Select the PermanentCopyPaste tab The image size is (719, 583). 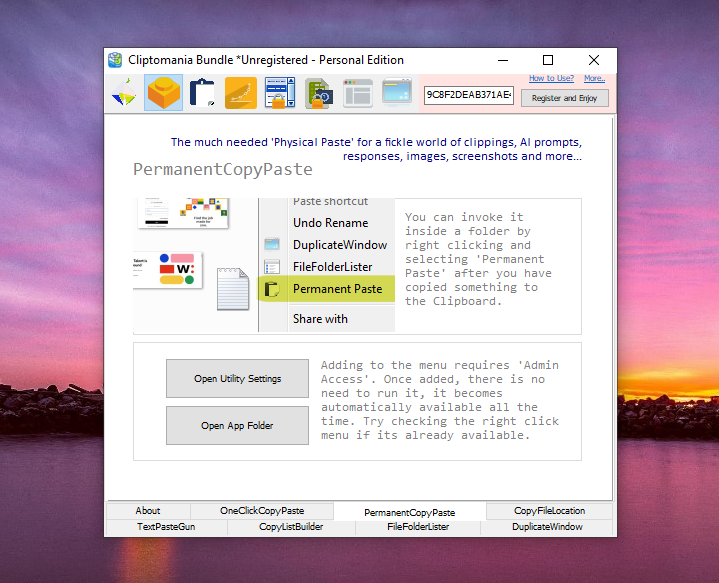point(409,512)
